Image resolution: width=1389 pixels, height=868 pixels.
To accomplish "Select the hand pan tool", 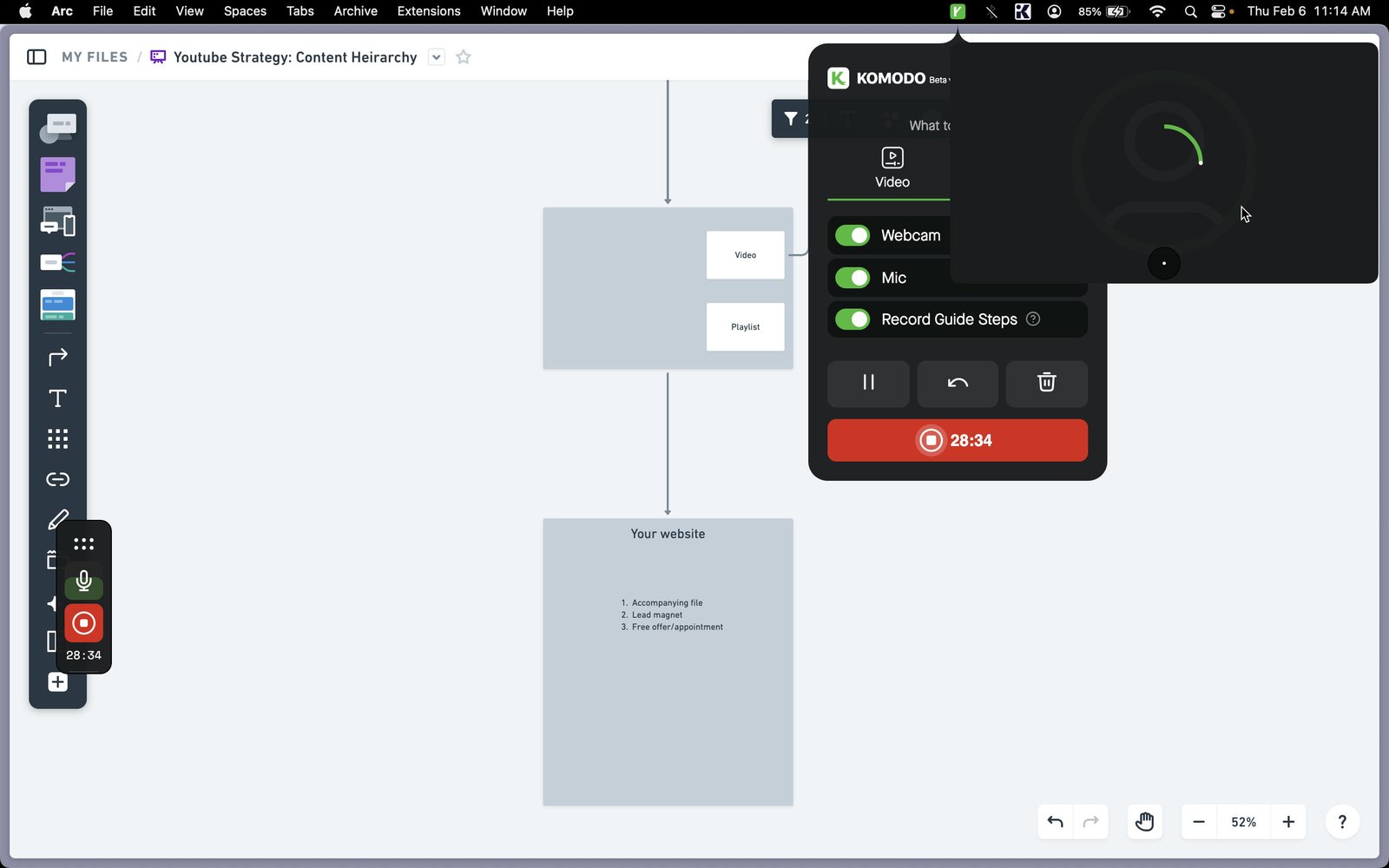I will coord(1144,822).
